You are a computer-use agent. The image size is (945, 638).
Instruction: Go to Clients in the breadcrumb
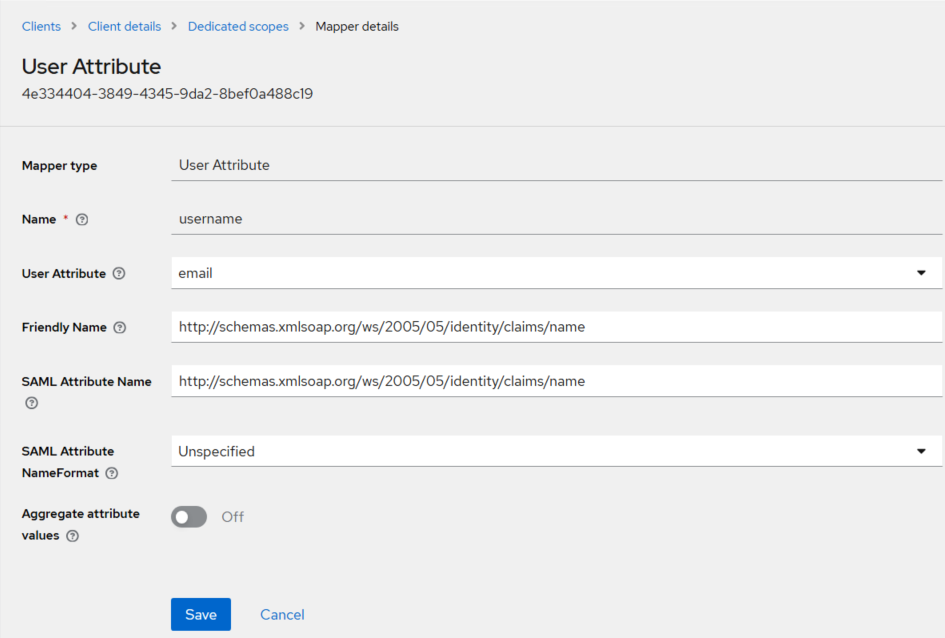(41, 27)
